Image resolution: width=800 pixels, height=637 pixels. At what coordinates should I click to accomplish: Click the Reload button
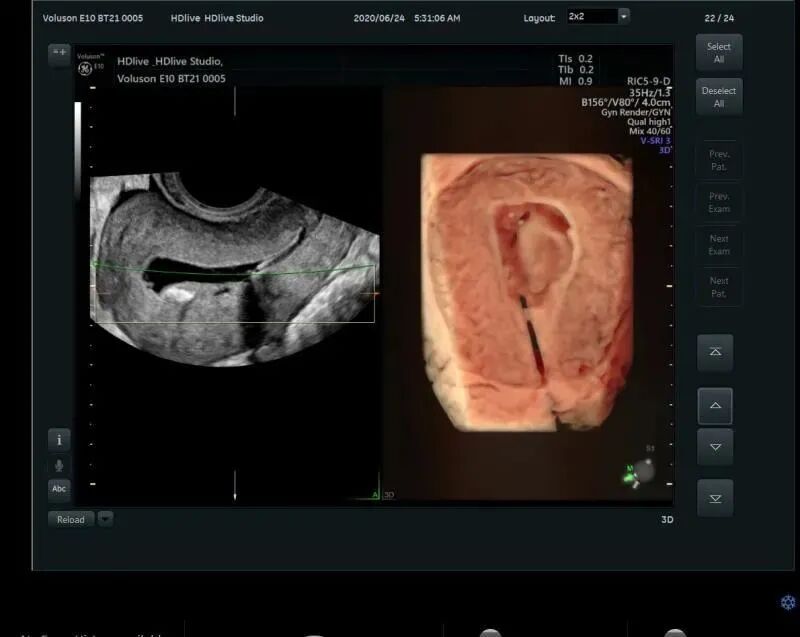pyautogui.click(x=71, y=520)
